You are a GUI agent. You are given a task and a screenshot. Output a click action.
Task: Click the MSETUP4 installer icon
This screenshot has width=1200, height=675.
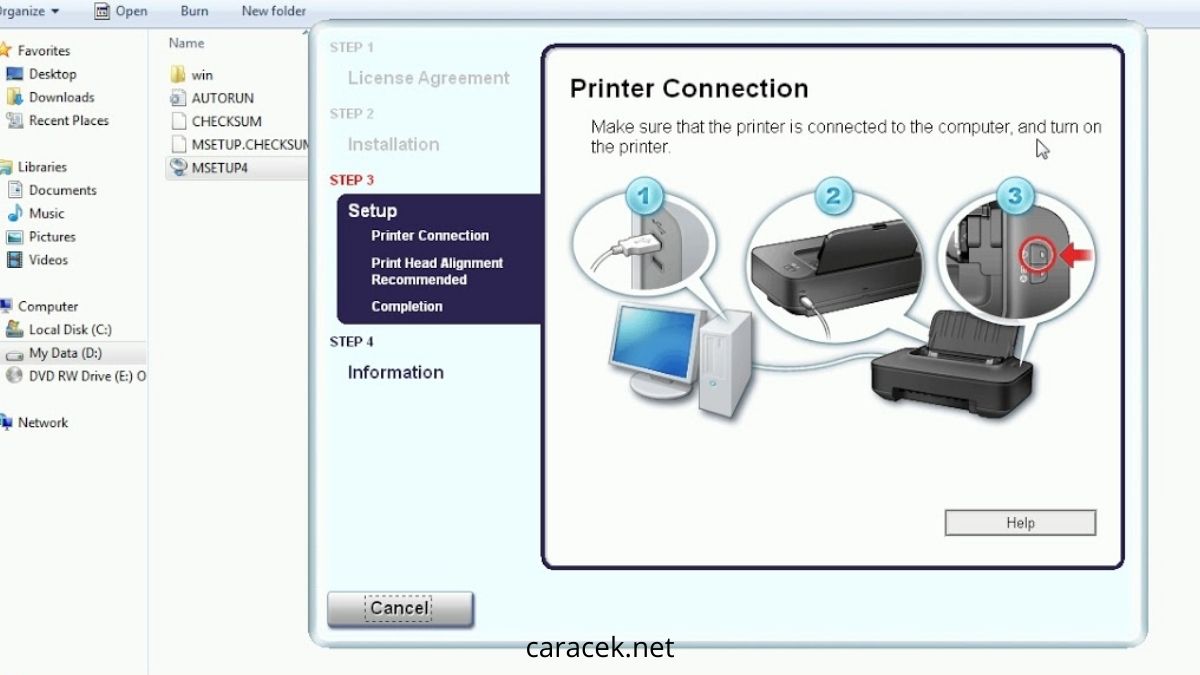pyautogui.click(x=178, y=168)
